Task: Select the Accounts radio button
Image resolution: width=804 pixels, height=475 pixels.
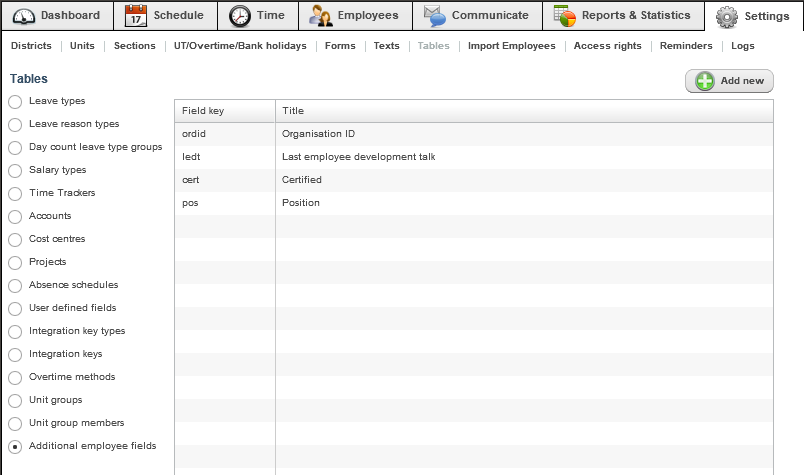Action: coord(15,216)
